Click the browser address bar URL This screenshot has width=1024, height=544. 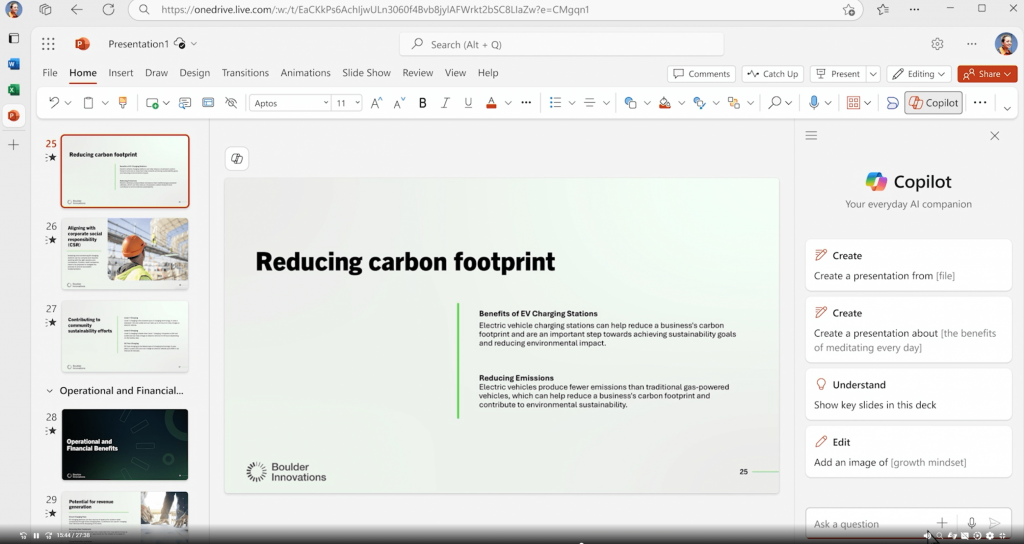375,9
